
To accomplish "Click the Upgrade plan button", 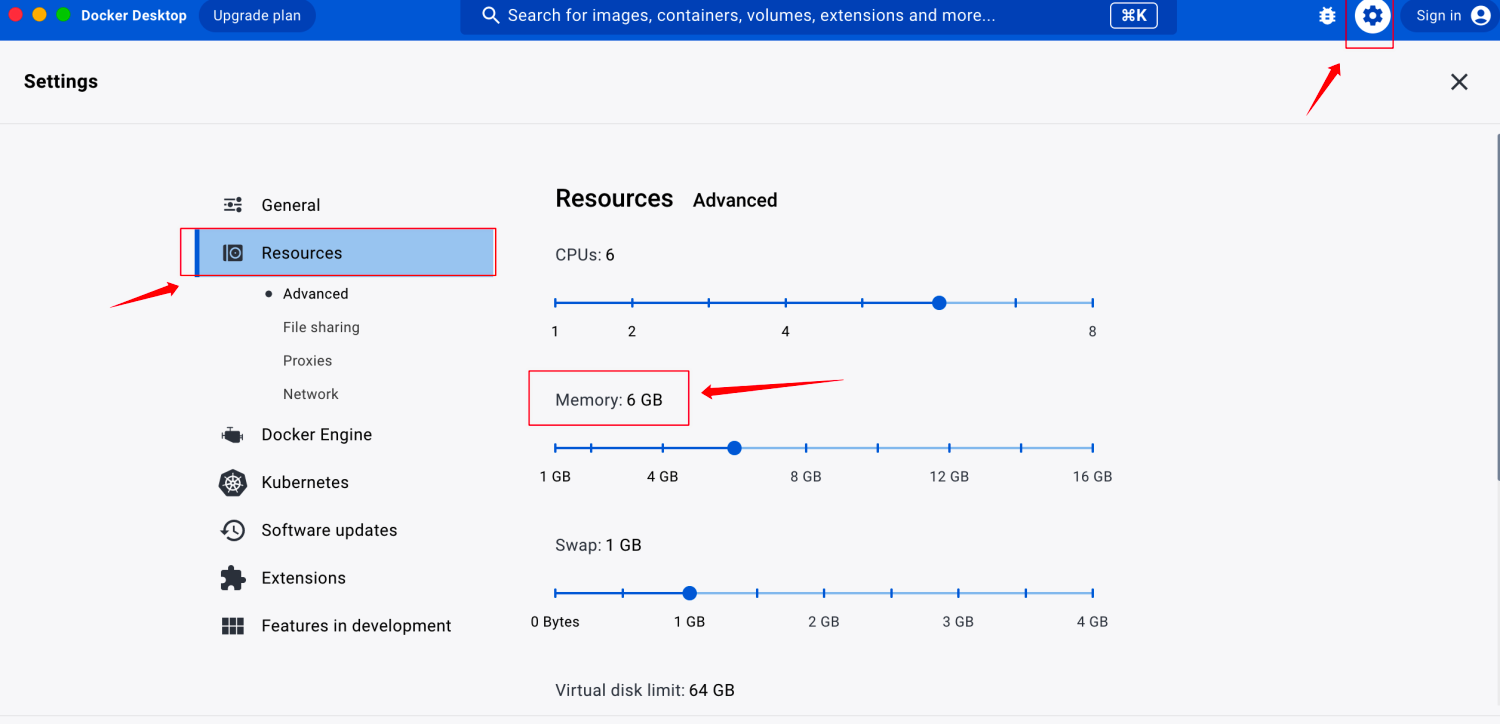I will tap(257, 16).
